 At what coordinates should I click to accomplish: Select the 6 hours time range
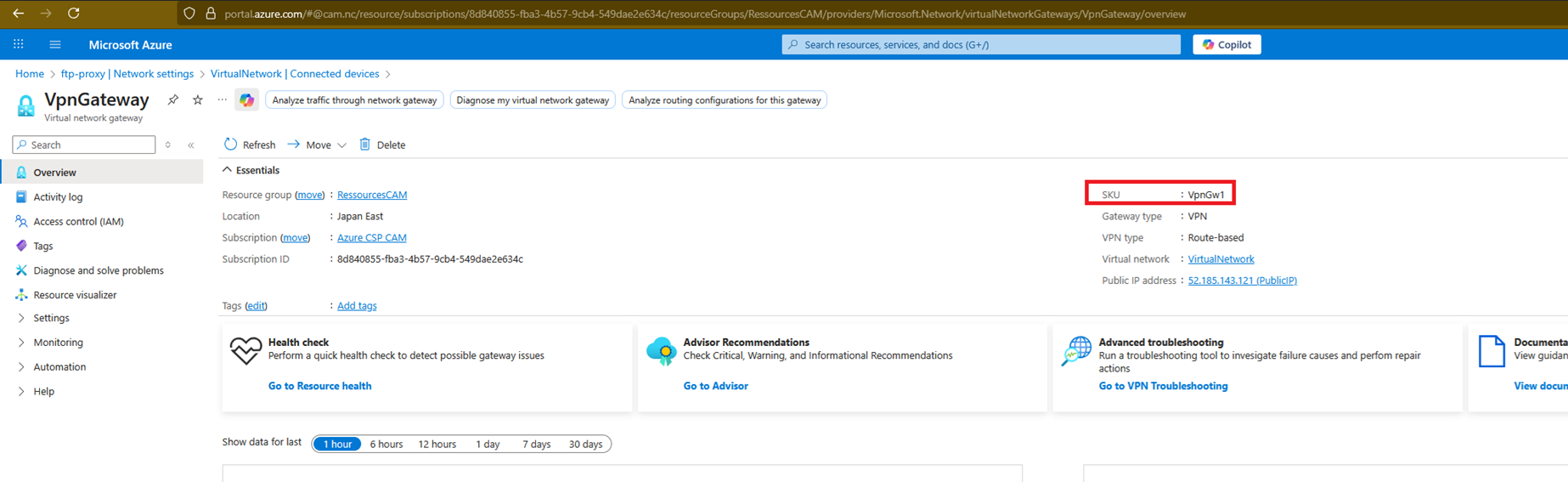[386, 444]
